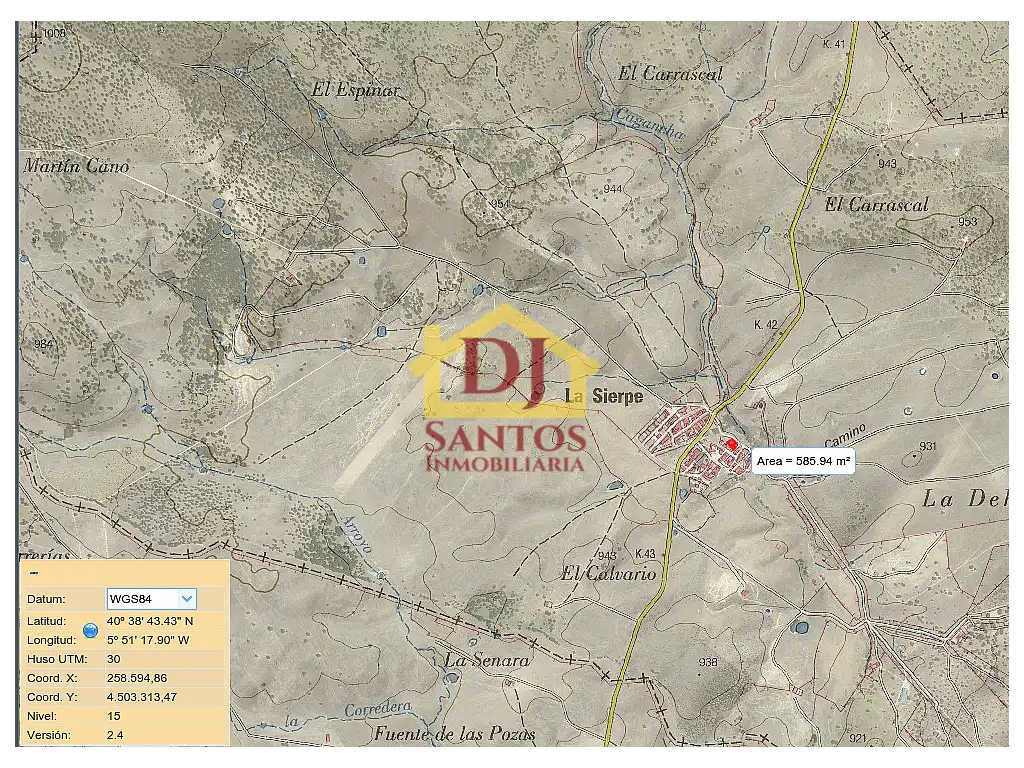Click the Versión: label
Screen dimensions: 1024x768
[x=48, y=735]
